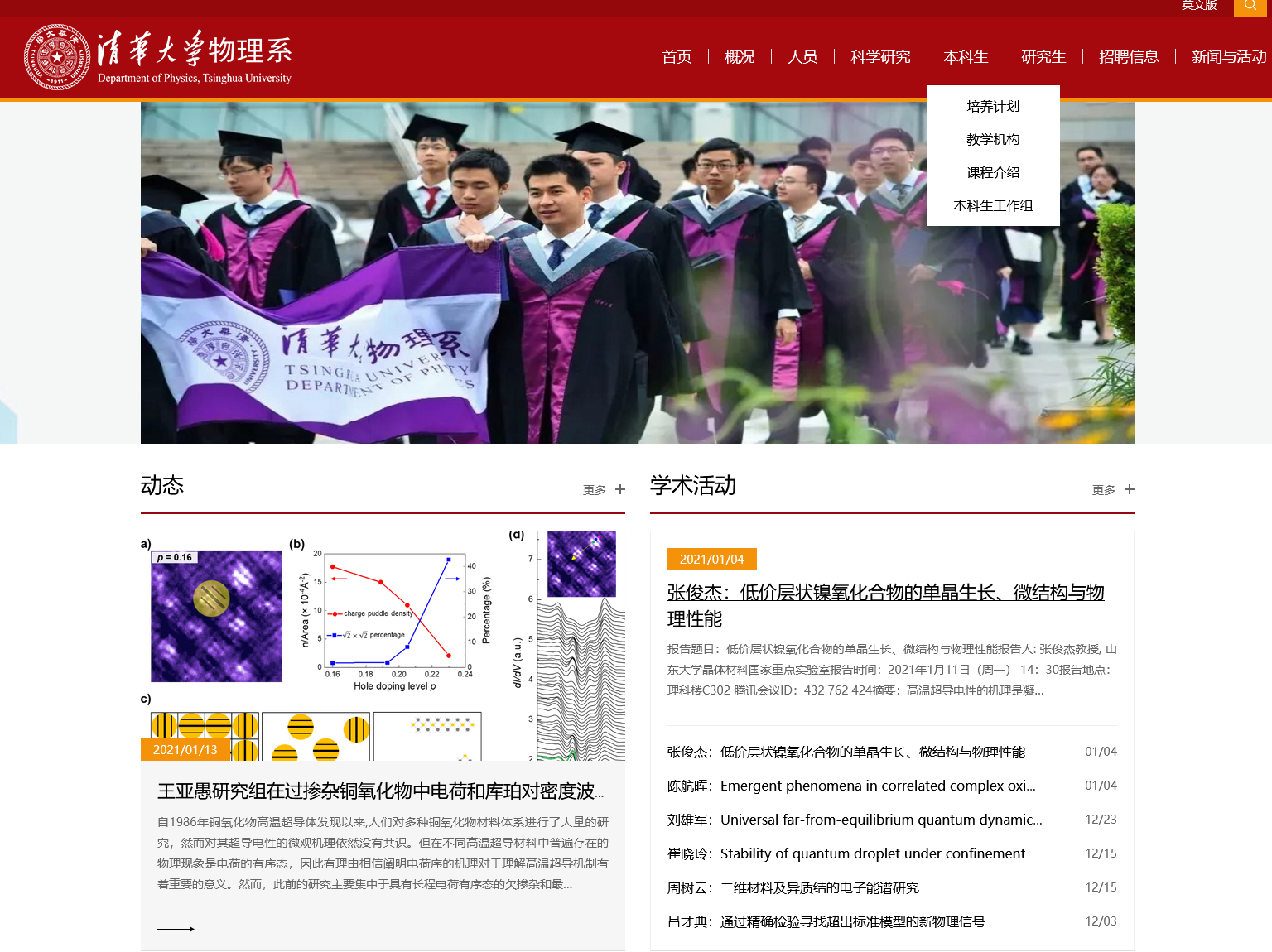Open 崔晓玲 quantum droplet seminar link
Image resolution: width=1272 pixels, height=952 pixels.
click(x=846, y=853)
